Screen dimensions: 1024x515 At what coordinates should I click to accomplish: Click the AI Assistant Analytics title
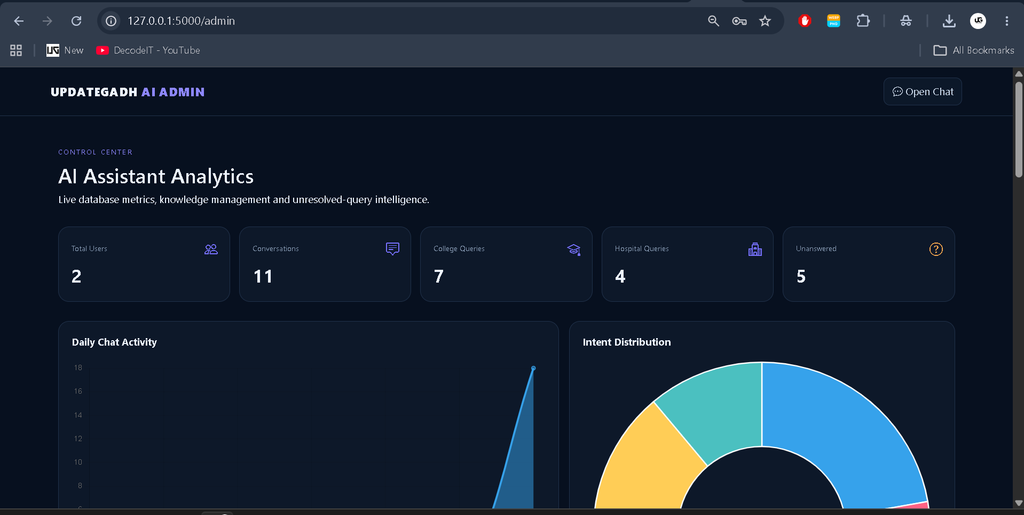click(156, 176)
